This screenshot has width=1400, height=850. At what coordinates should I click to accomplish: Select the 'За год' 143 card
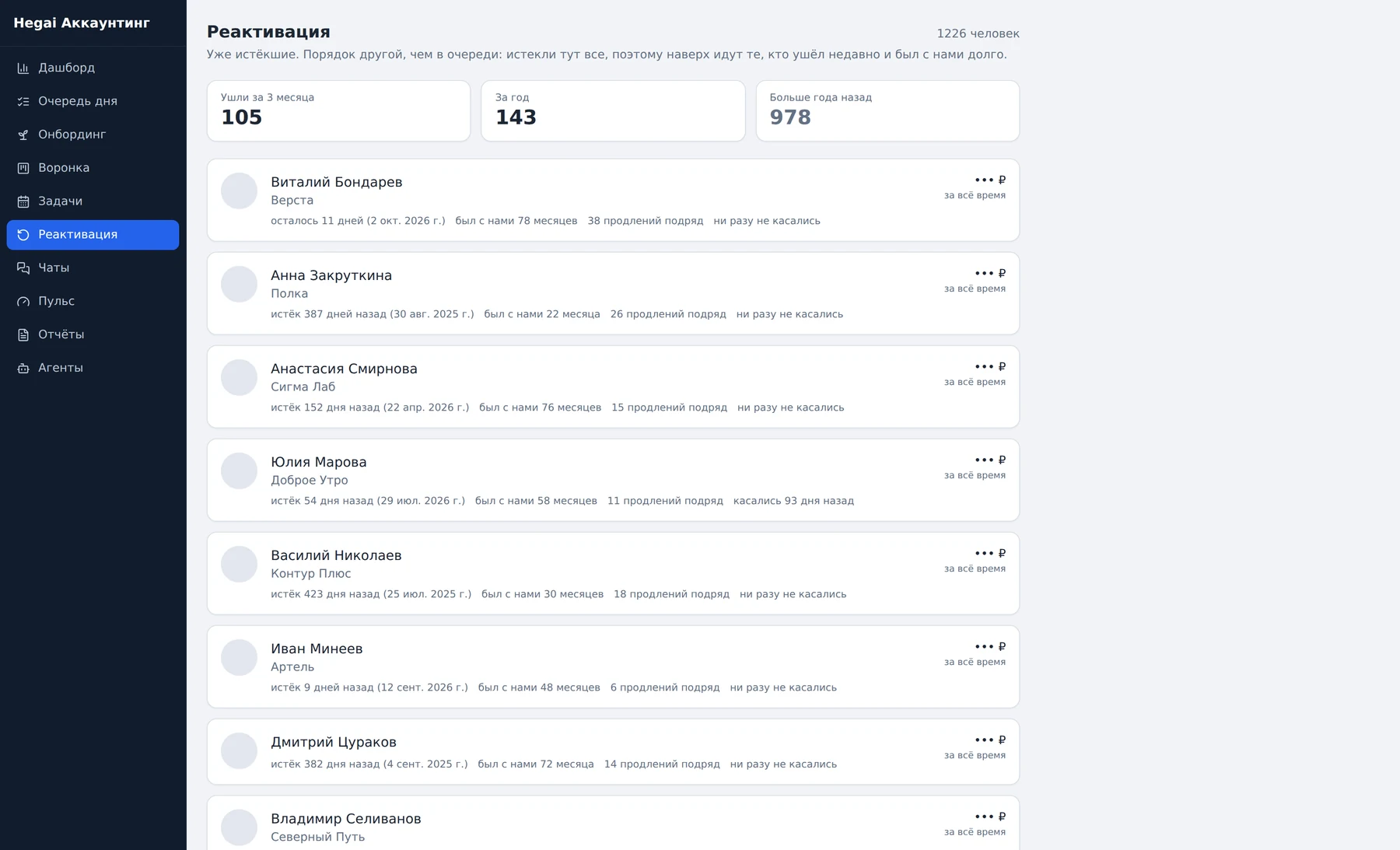point(613,110)
